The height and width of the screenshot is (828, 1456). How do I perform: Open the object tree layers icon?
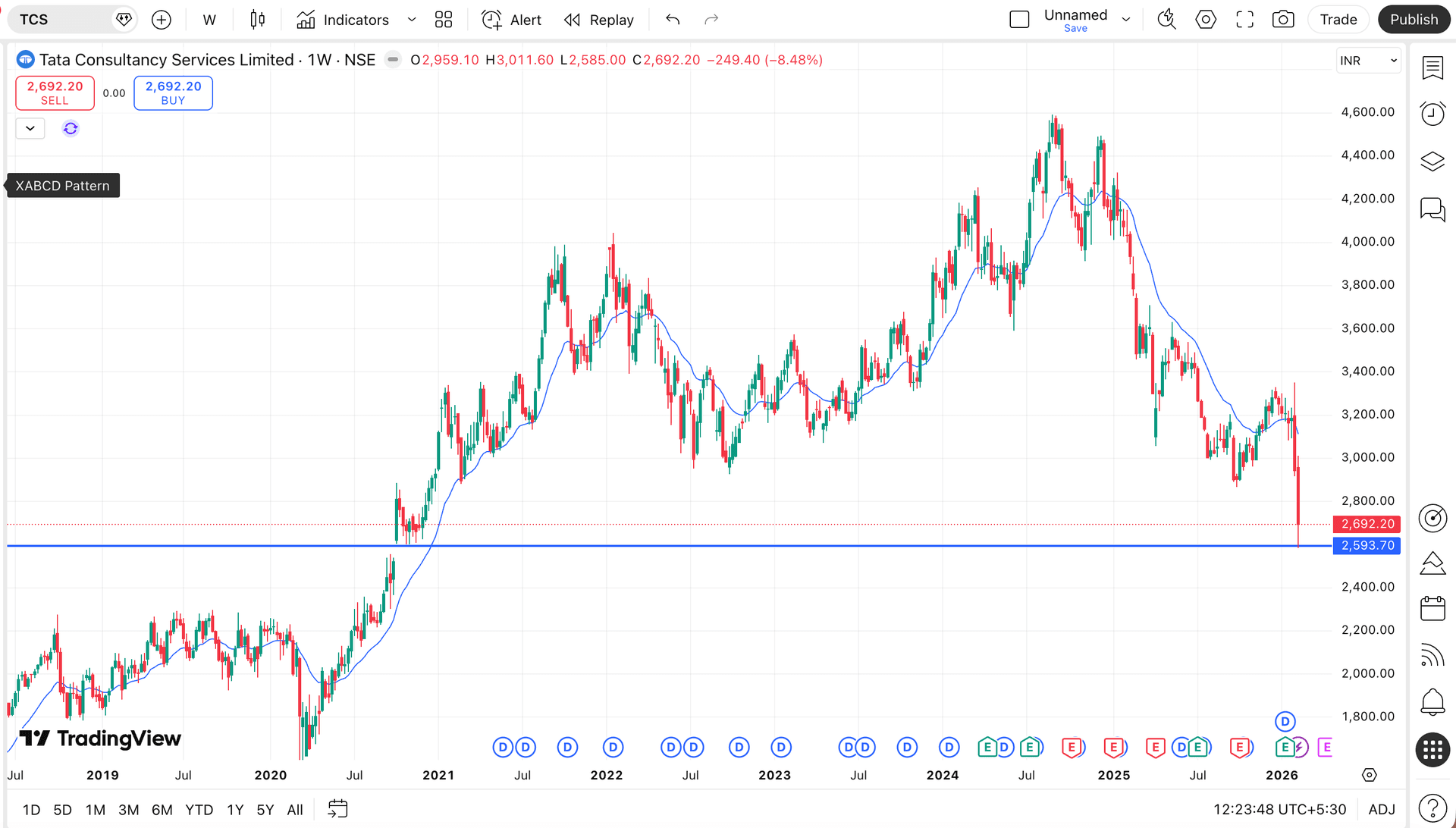pos(1432,162)
